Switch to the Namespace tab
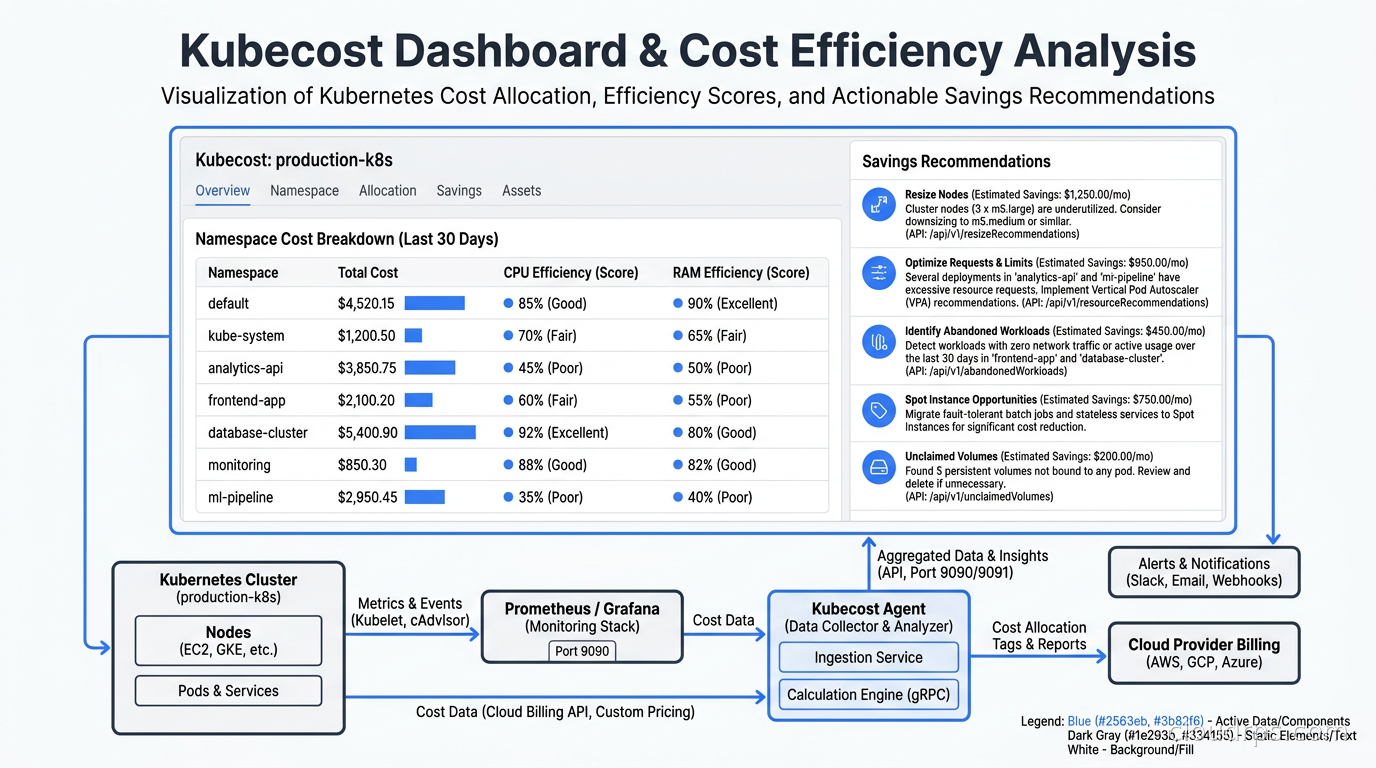Viewport: 1376px width, 768px height. (304, 191)
